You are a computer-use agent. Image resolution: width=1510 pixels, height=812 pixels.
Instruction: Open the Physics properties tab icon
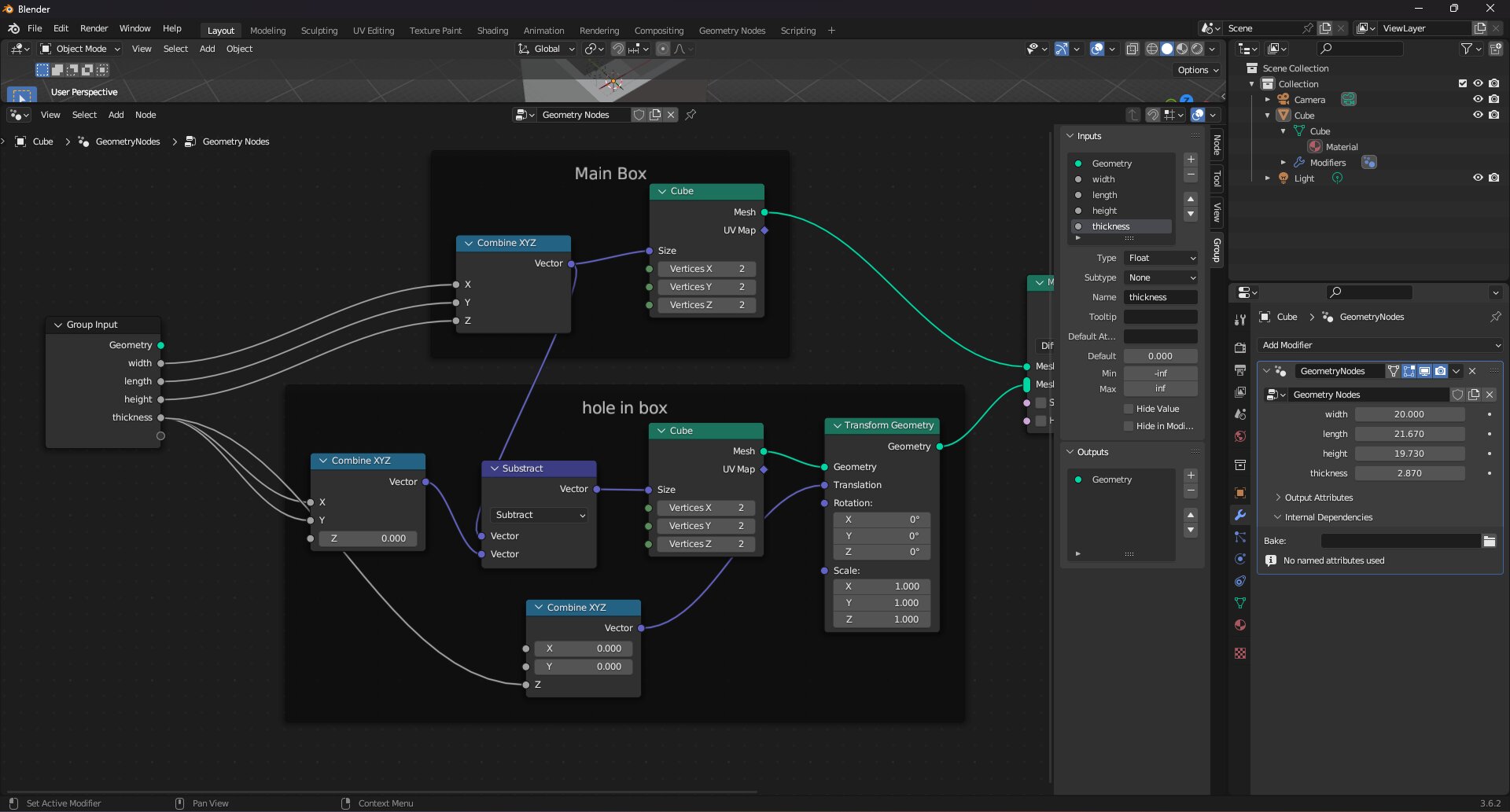(x=1240, y=559)
